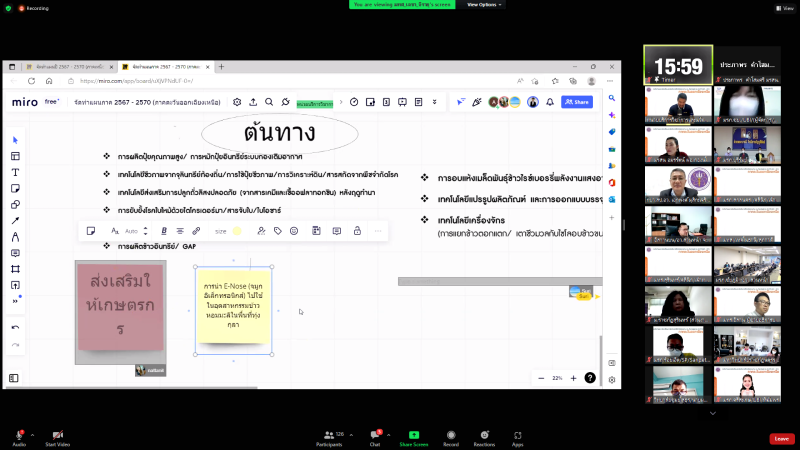This screenshot has height=450, width=800.
Task: Open the sticky note yellow color swatch
Action: [237, 231]
